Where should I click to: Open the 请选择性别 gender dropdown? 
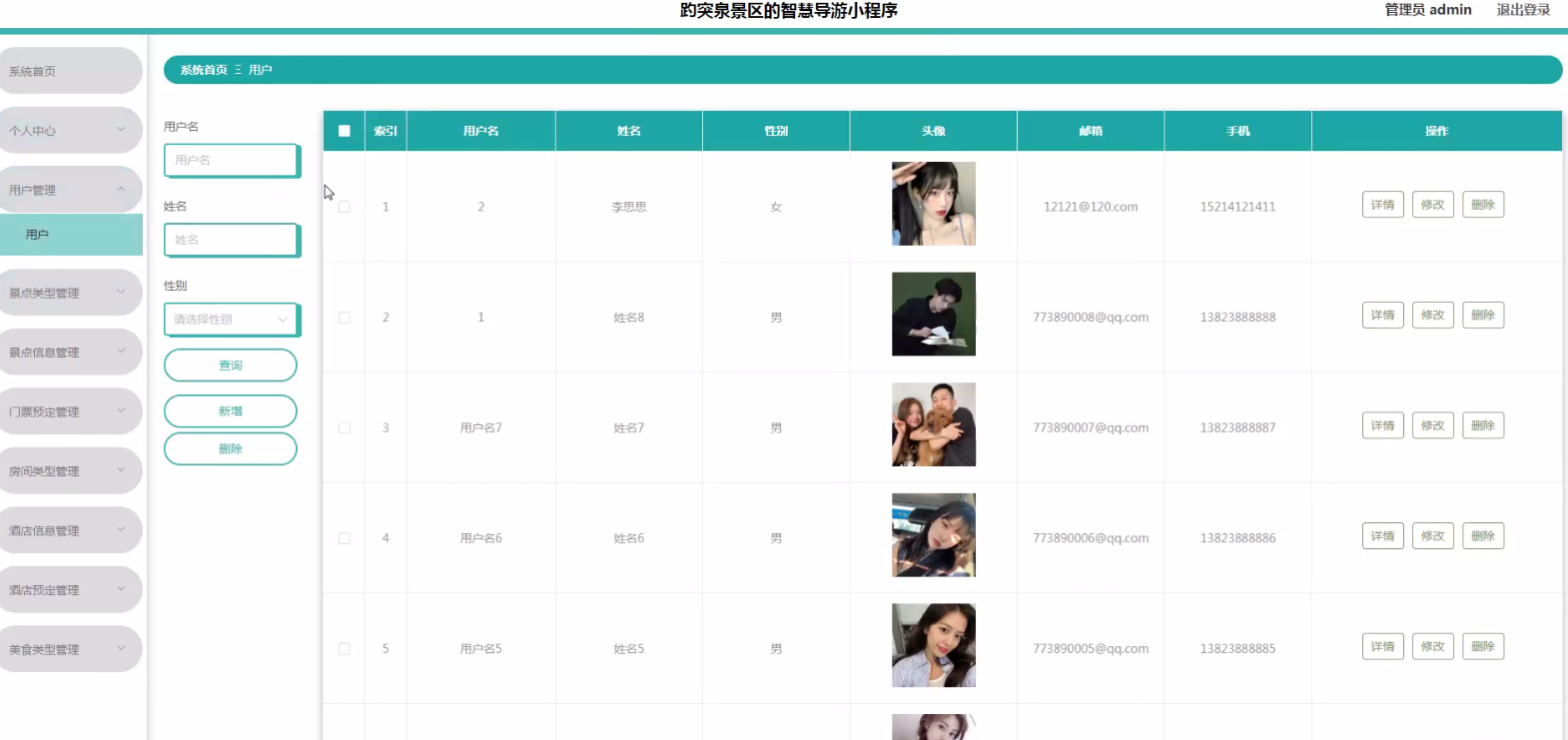231,320
